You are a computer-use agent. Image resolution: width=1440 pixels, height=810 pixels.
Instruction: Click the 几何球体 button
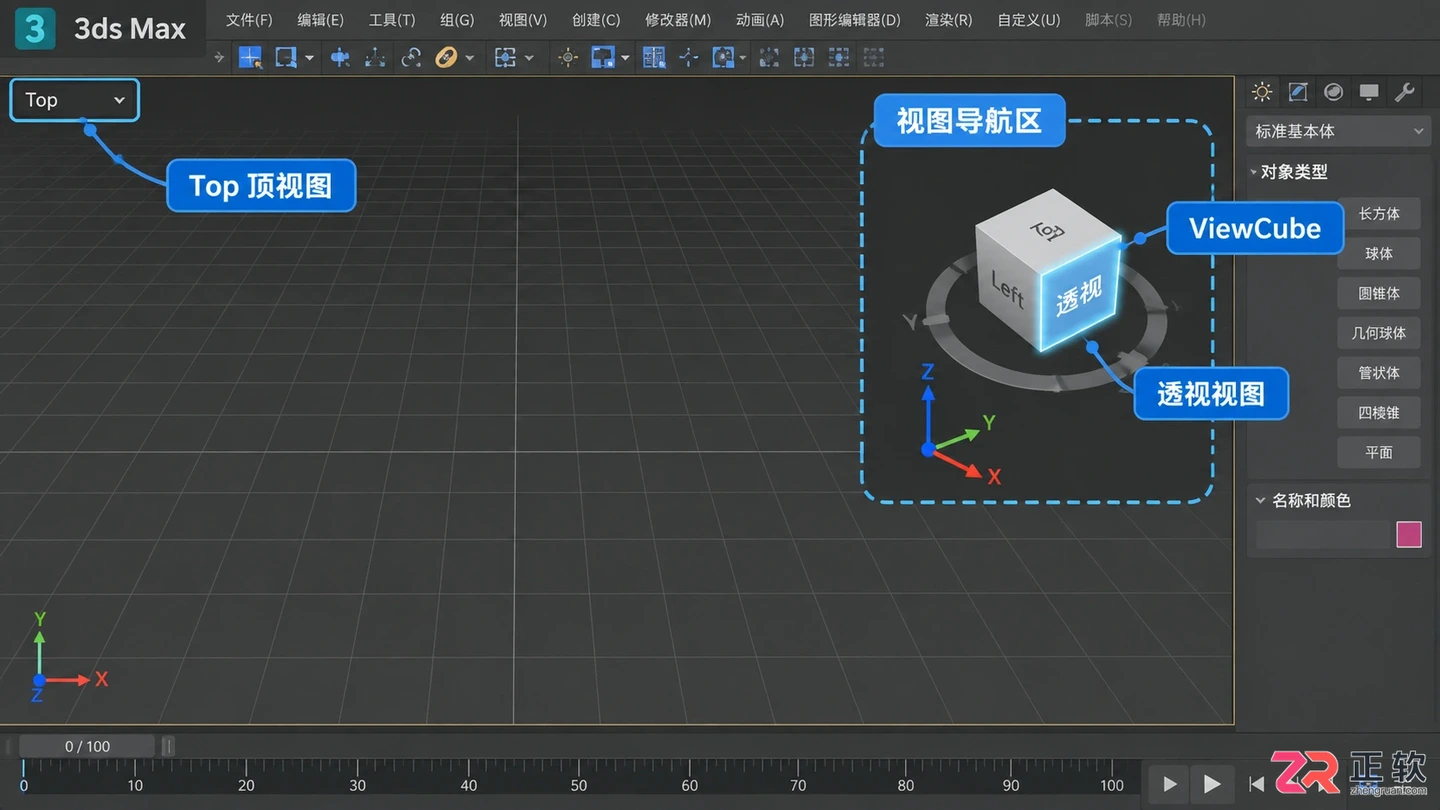click(x=1379, y=333)
